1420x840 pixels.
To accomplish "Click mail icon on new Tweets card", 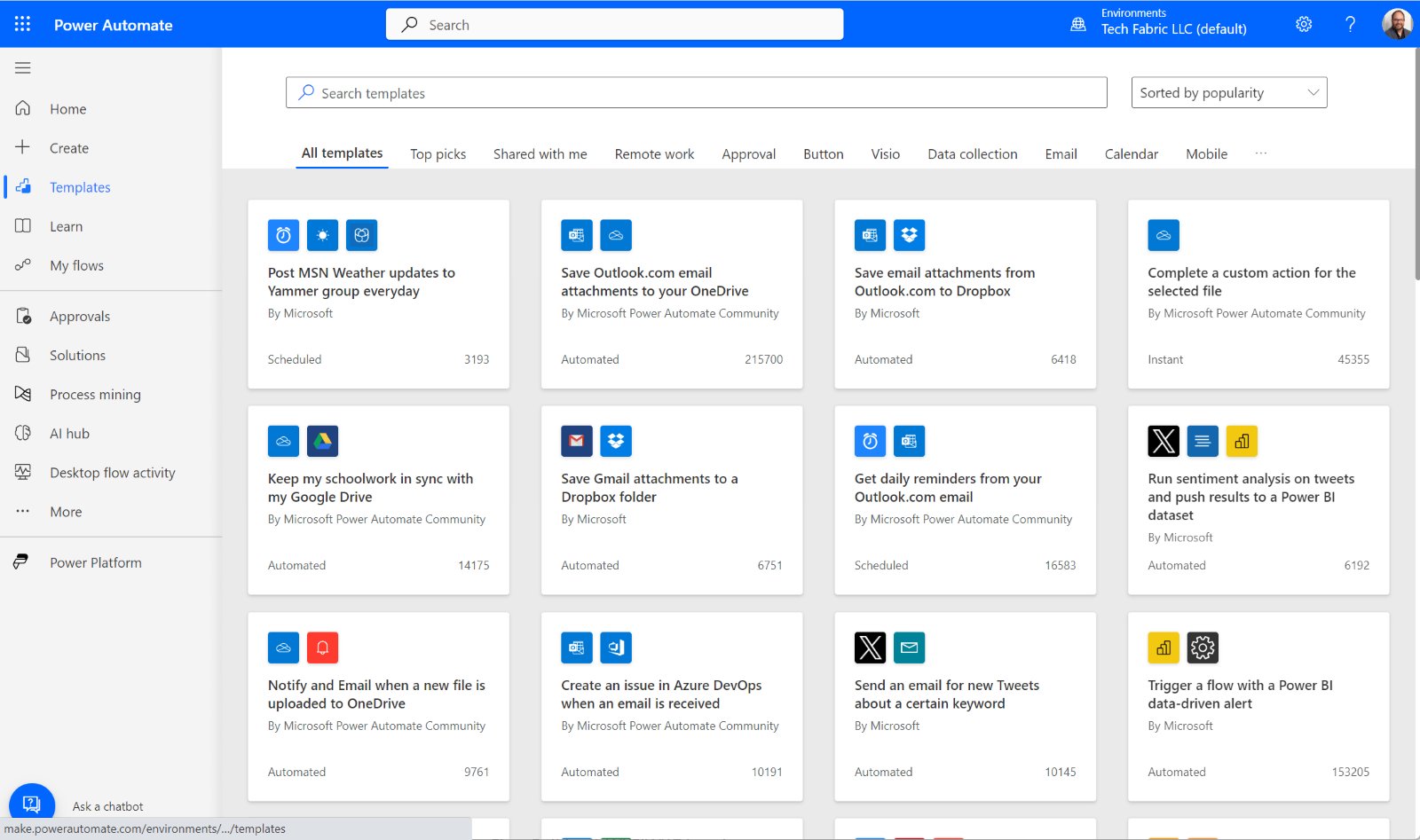I will coord(909,648).
